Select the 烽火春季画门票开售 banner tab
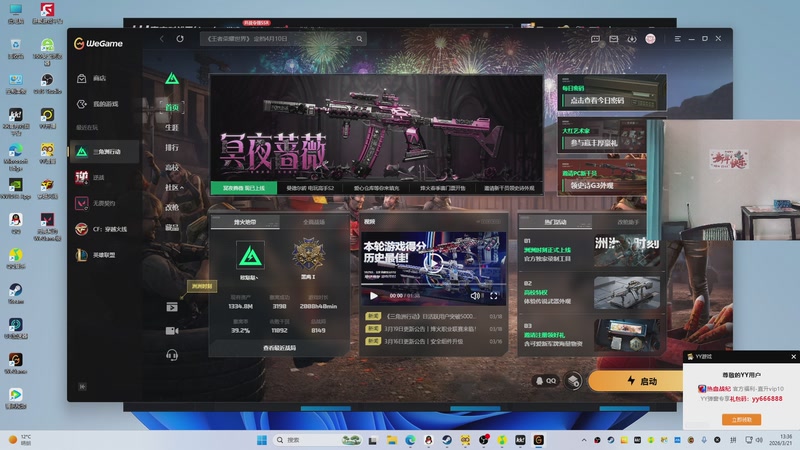 tap(442, 188)
